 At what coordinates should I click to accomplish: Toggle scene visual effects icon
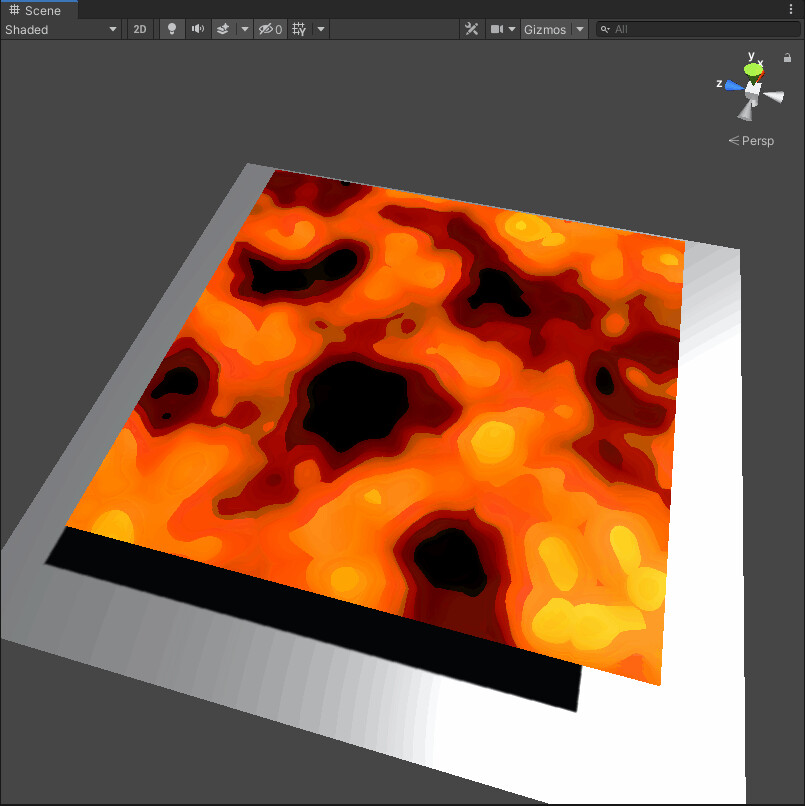point(224,29)
